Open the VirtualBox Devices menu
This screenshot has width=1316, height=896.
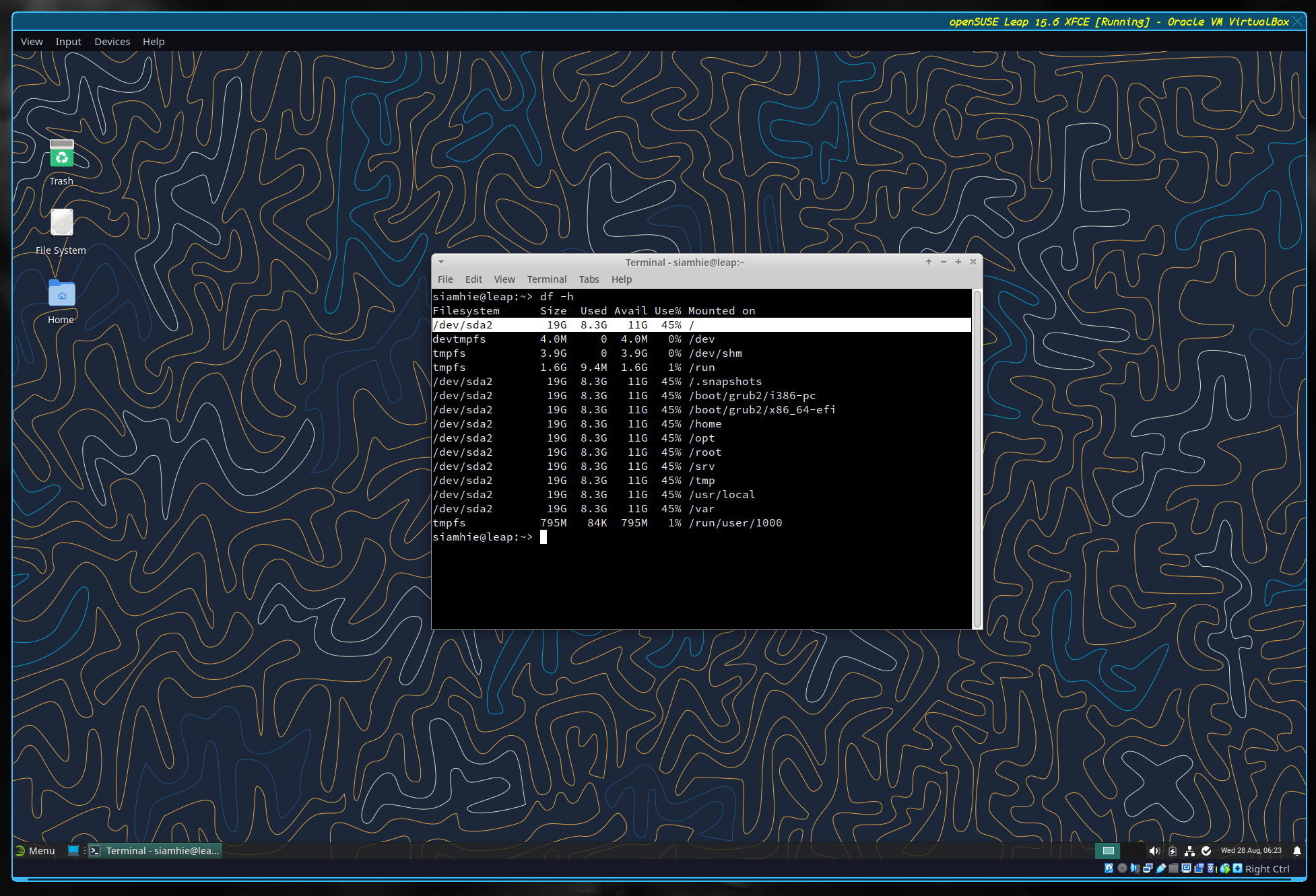pyautogui.click(x=112, y=42)
